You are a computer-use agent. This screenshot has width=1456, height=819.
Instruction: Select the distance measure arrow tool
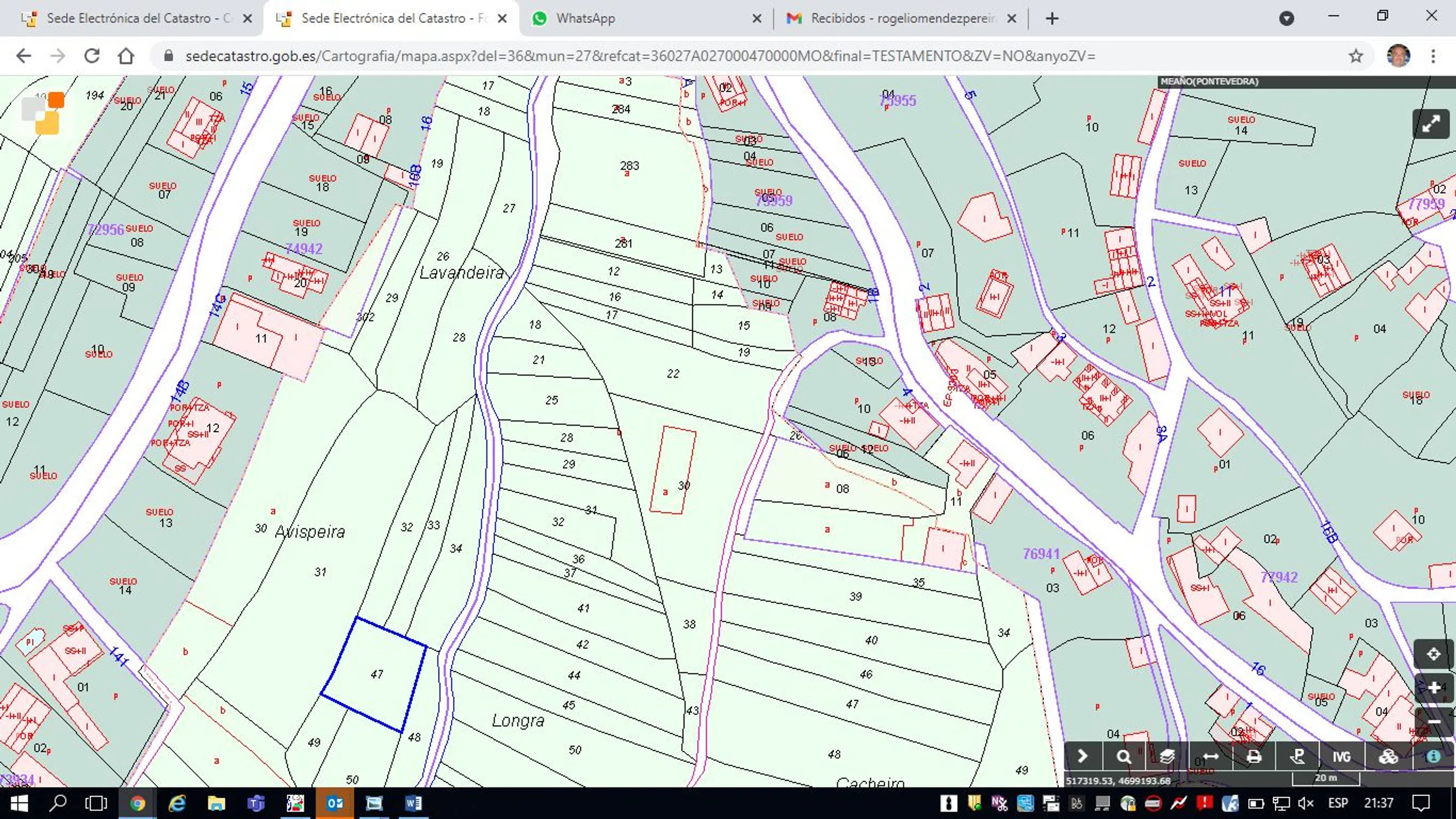[1210, 757]
